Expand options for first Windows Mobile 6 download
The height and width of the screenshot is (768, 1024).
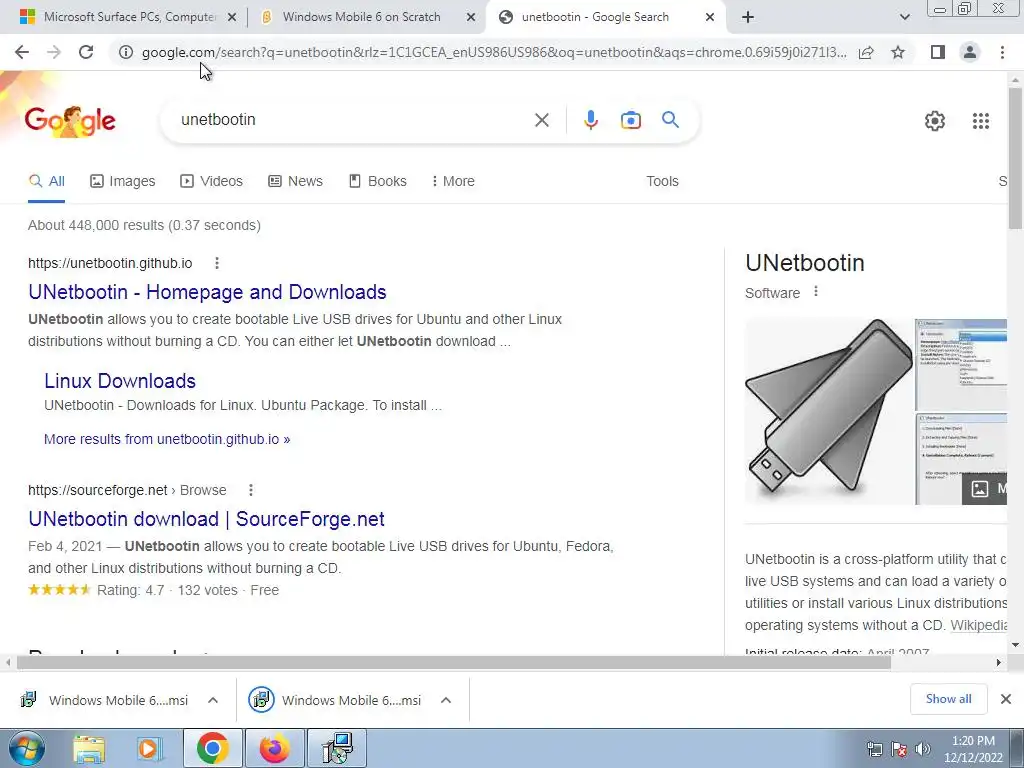click(x=213, y=700)
